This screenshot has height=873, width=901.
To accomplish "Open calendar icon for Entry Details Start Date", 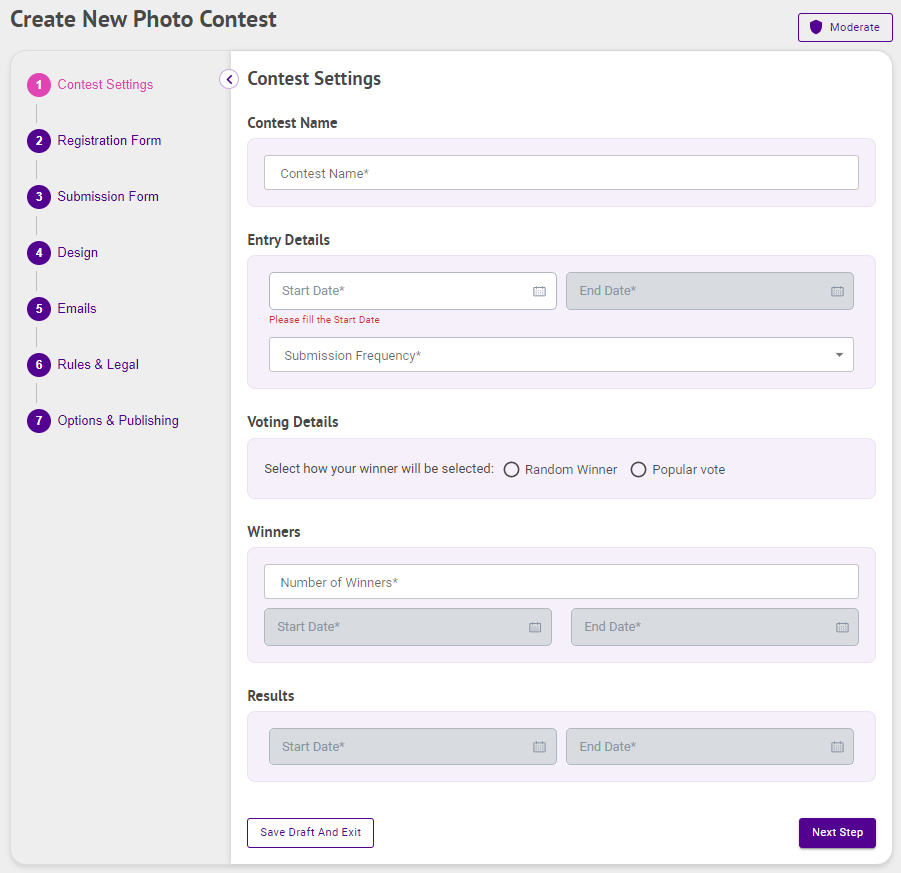I will 539,291.
